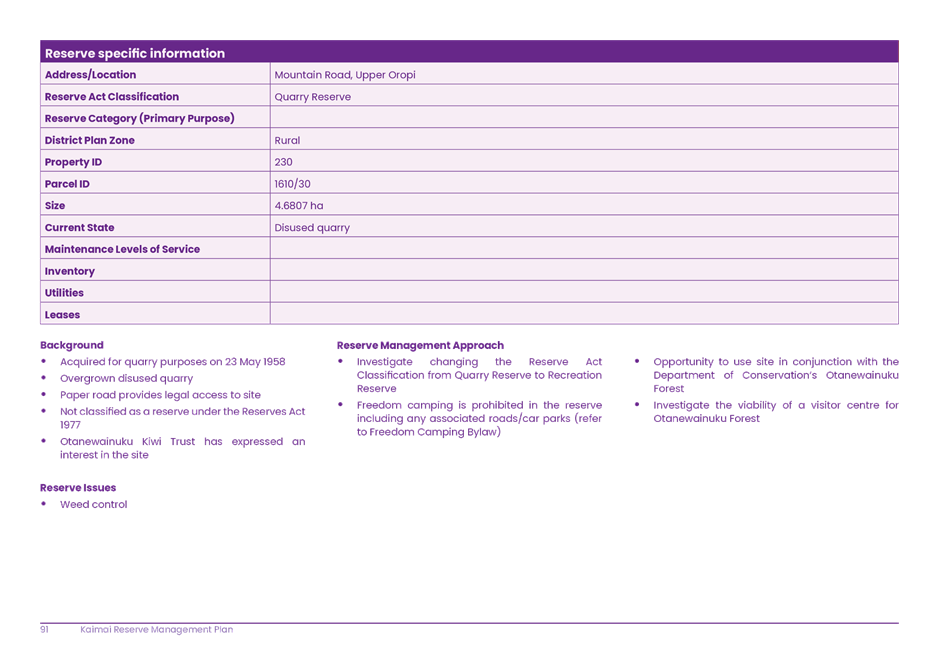Select the 'Address/Location' row label
939x664 pixels.
point(90,75)
